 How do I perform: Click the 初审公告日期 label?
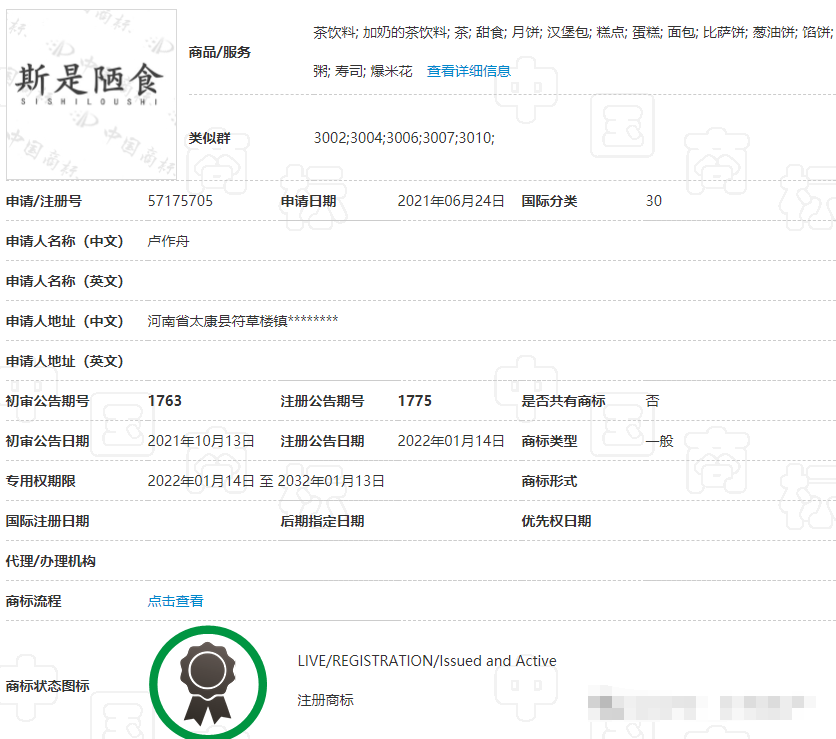click(47, 441)
